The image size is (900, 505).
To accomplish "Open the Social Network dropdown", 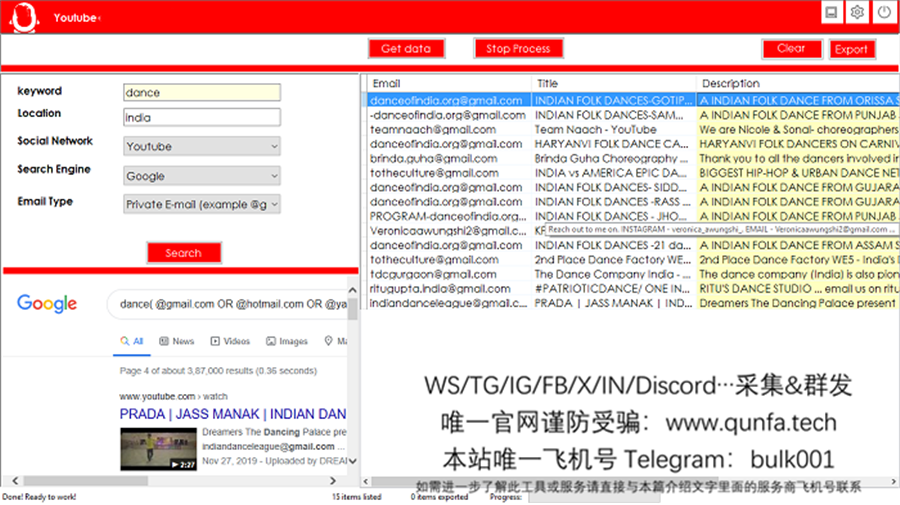I will tap(201, 146).
